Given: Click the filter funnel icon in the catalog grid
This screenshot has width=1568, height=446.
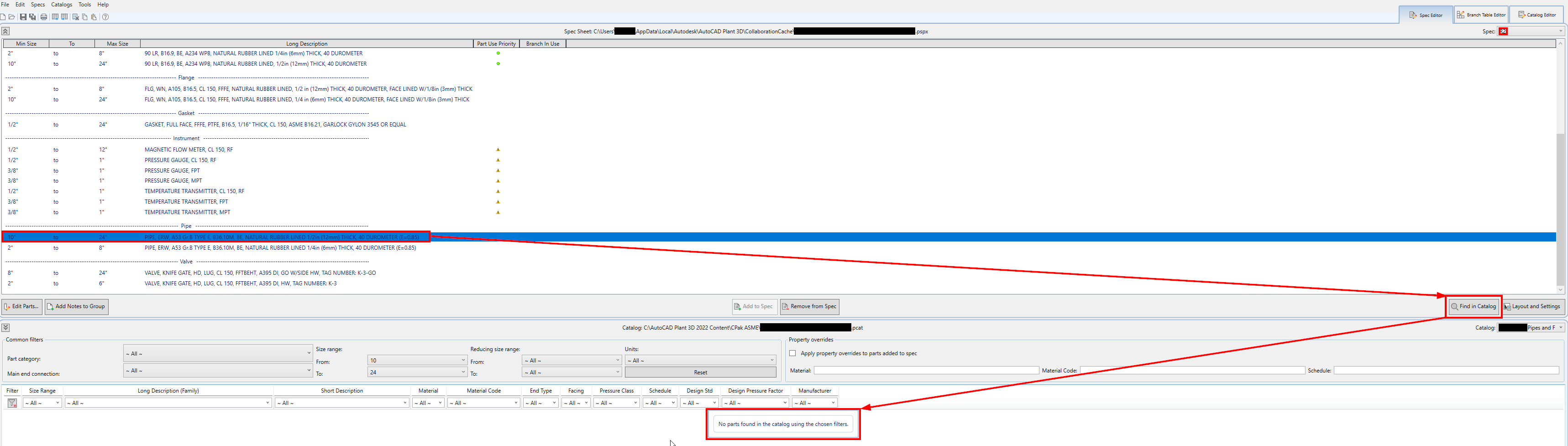Looking at the screenshot, I should 12,403.
